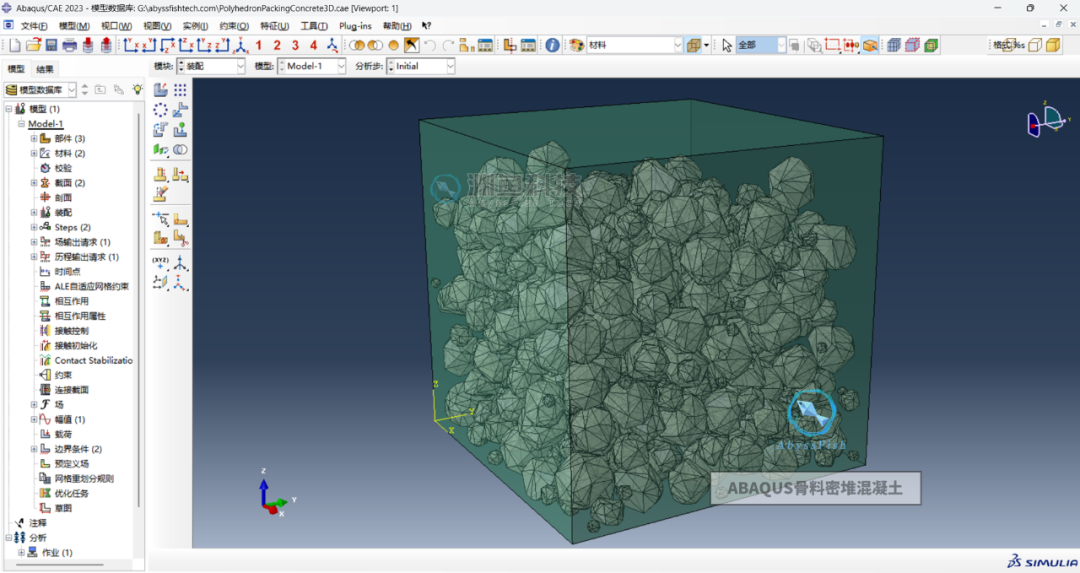Screen dimensions: 1080x573
Task: Toggle shaded render style
Action: point(1053,45)
